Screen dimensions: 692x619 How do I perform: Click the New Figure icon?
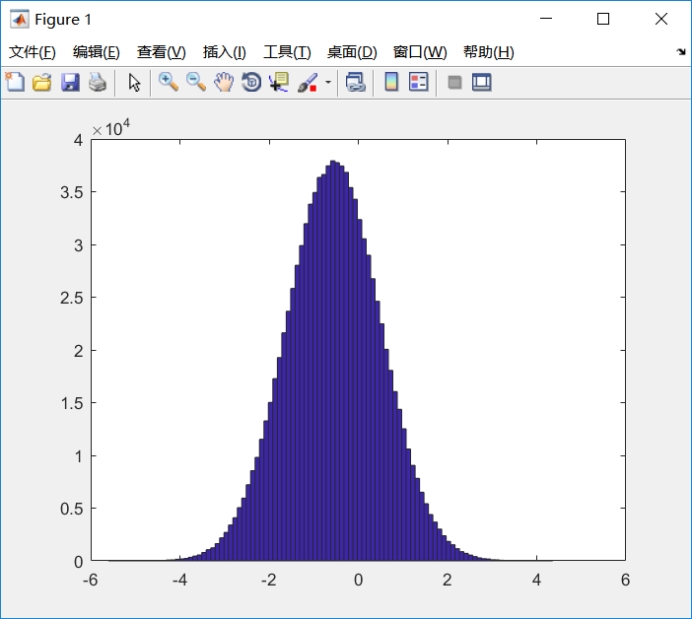point(15,82)
